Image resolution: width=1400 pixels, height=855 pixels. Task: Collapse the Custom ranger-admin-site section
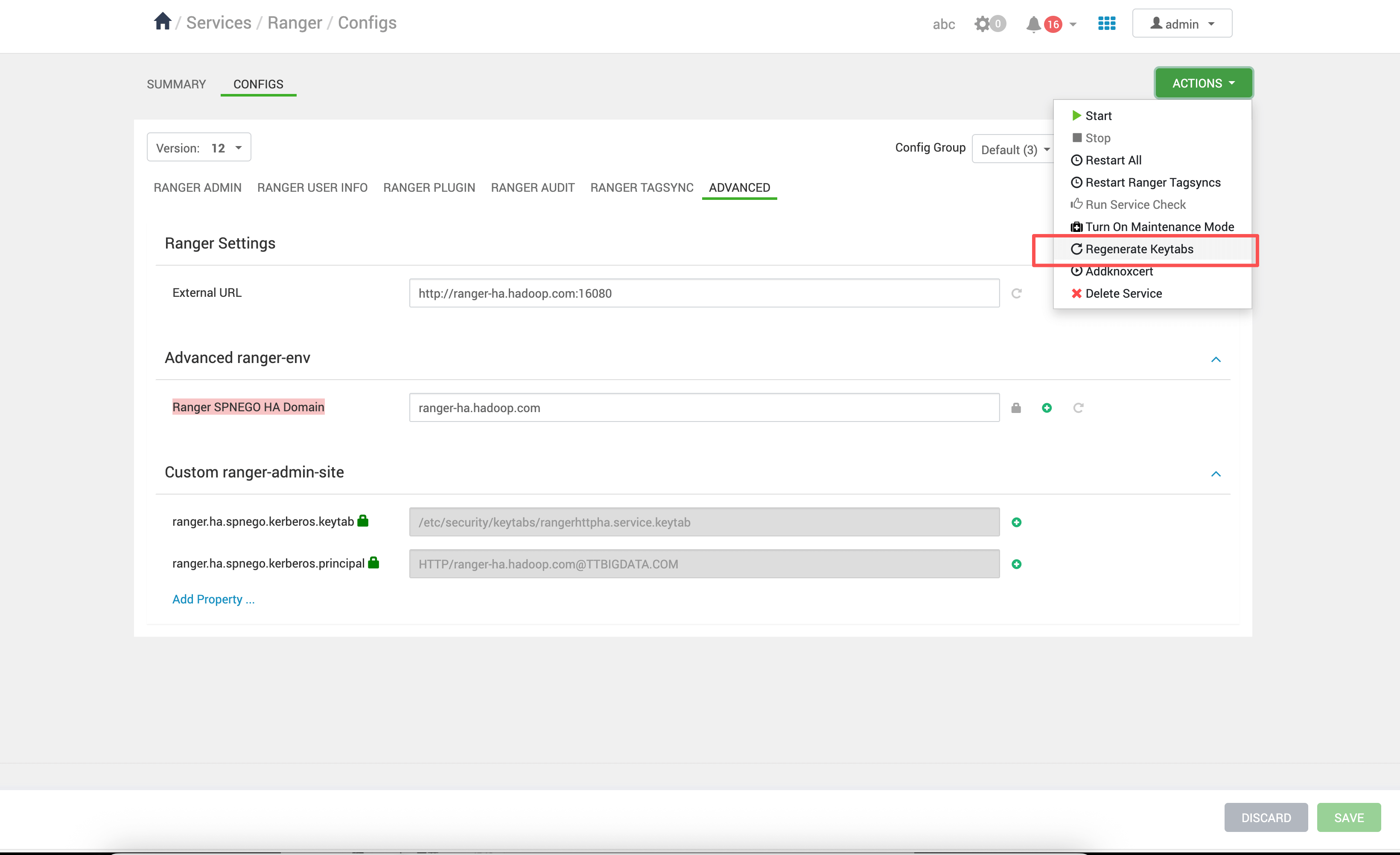click(1215, 474)
